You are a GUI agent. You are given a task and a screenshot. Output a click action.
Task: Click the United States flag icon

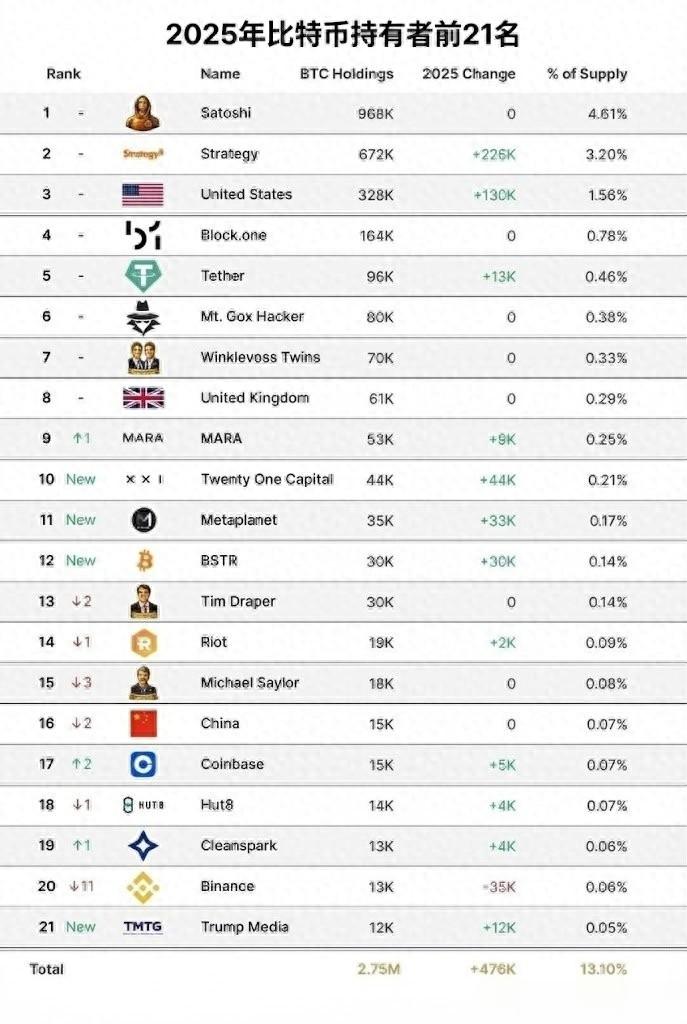[143, 194]
